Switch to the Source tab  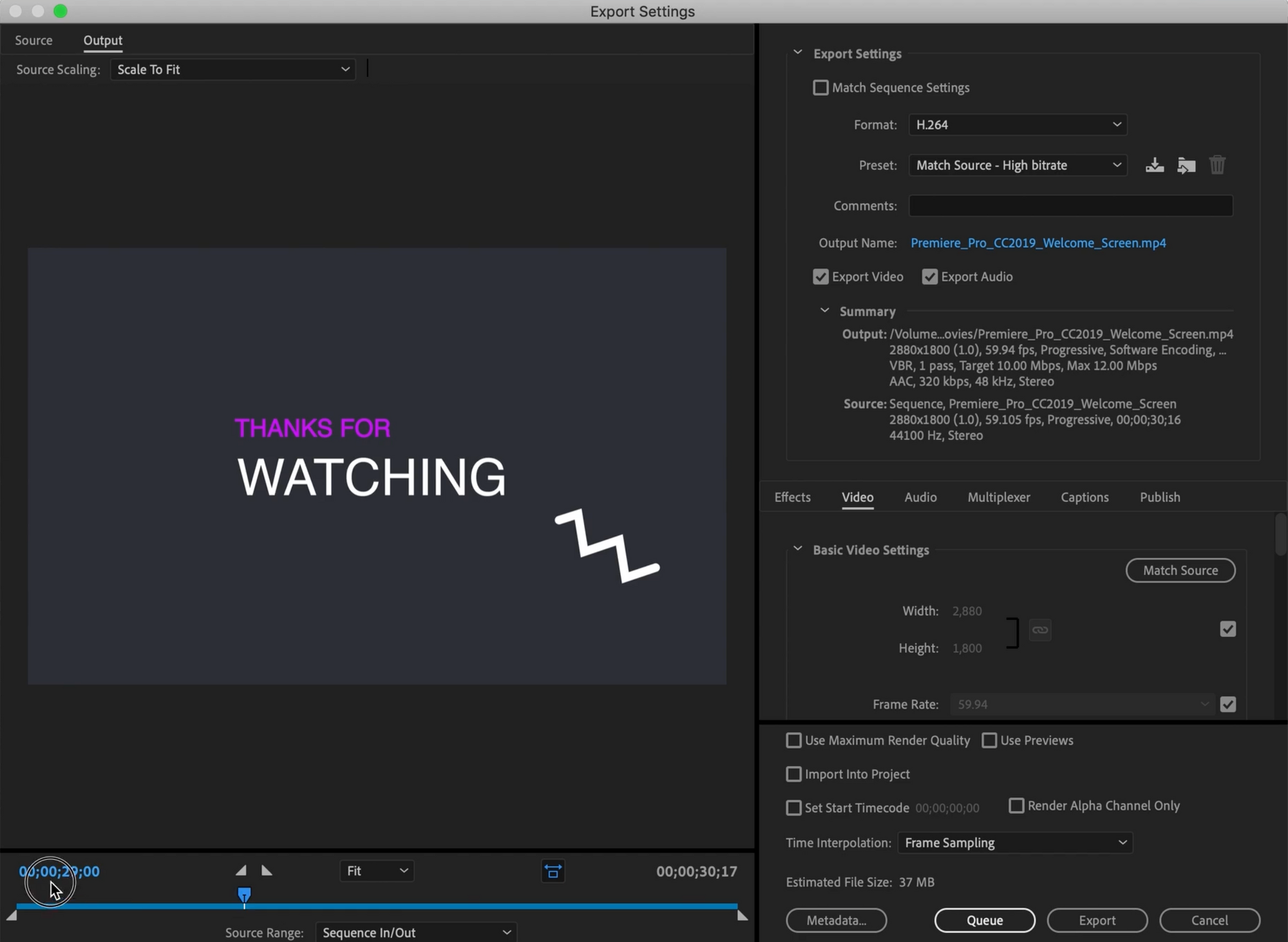coord(33,41)
